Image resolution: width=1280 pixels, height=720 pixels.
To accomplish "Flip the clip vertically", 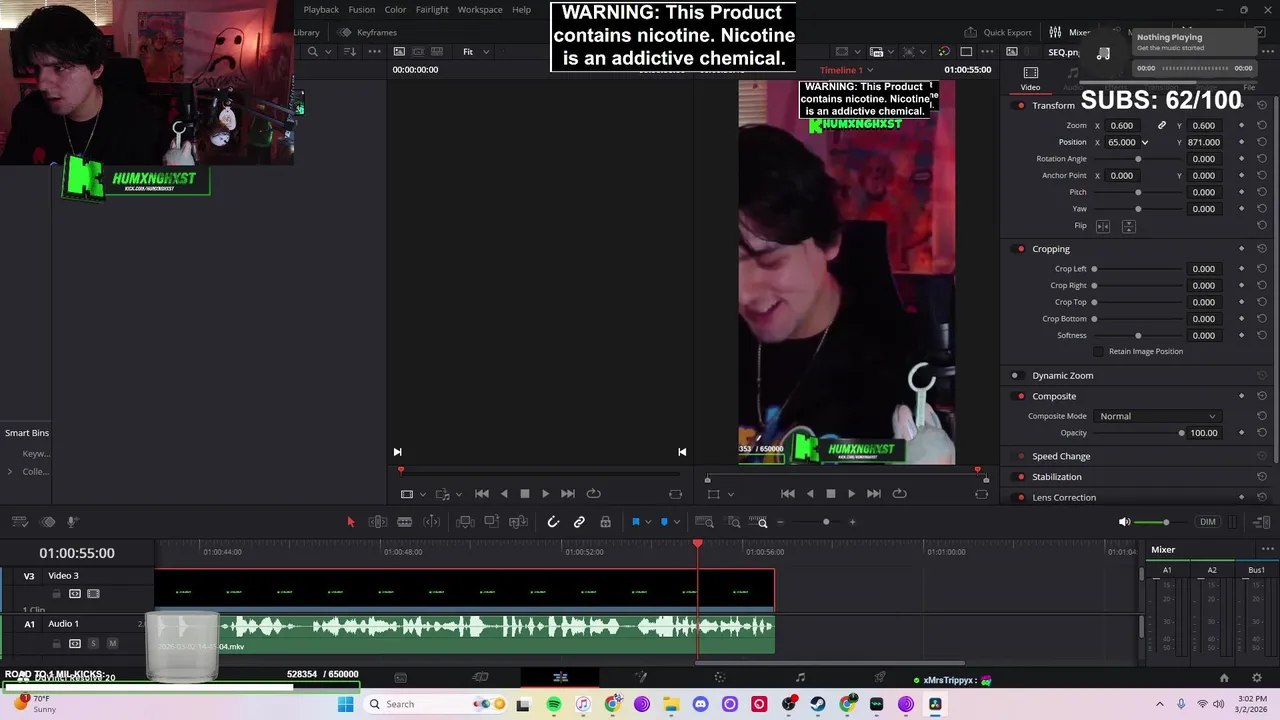I will pos(1128,226).
